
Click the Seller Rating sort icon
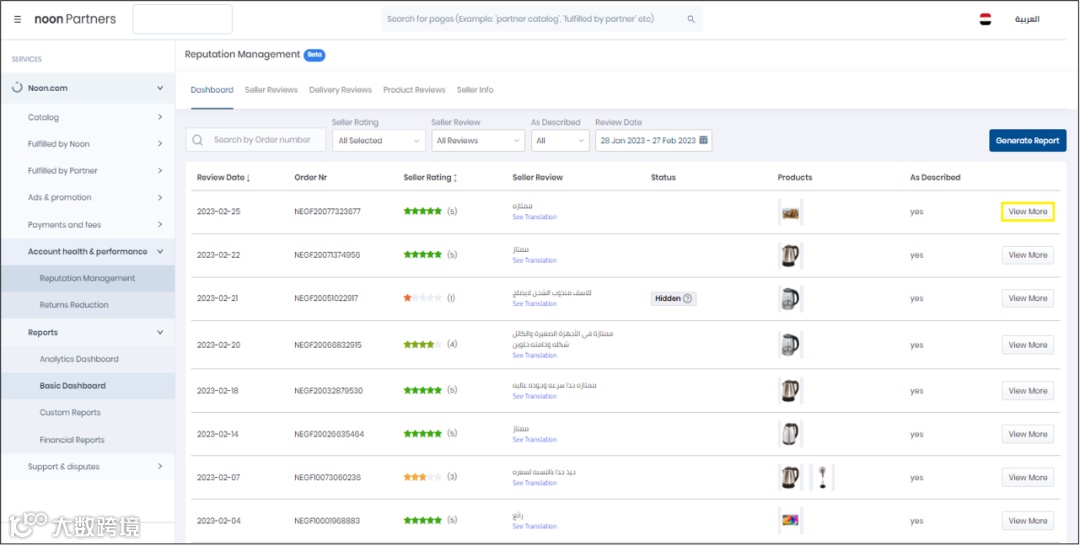tap(456, 178)
